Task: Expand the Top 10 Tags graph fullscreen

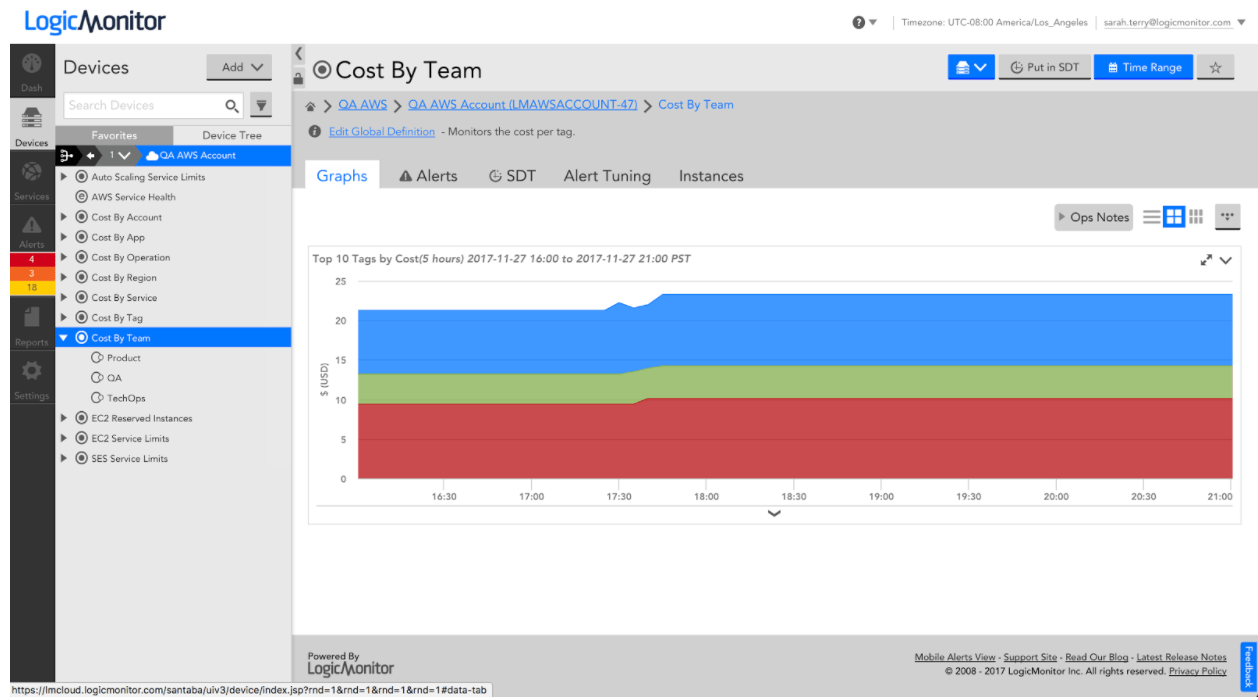Action: tap(1206, 259)
